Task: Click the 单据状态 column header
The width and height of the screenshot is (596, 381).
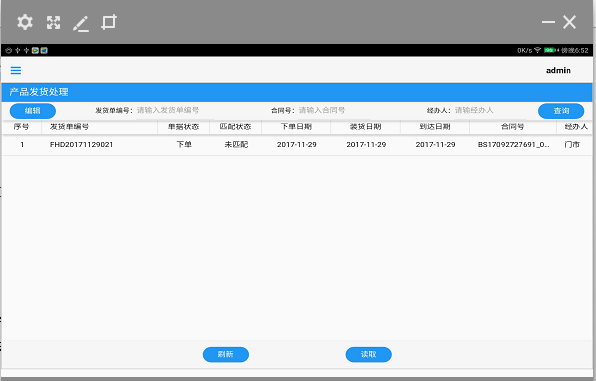Action: [x=184, y=127]
